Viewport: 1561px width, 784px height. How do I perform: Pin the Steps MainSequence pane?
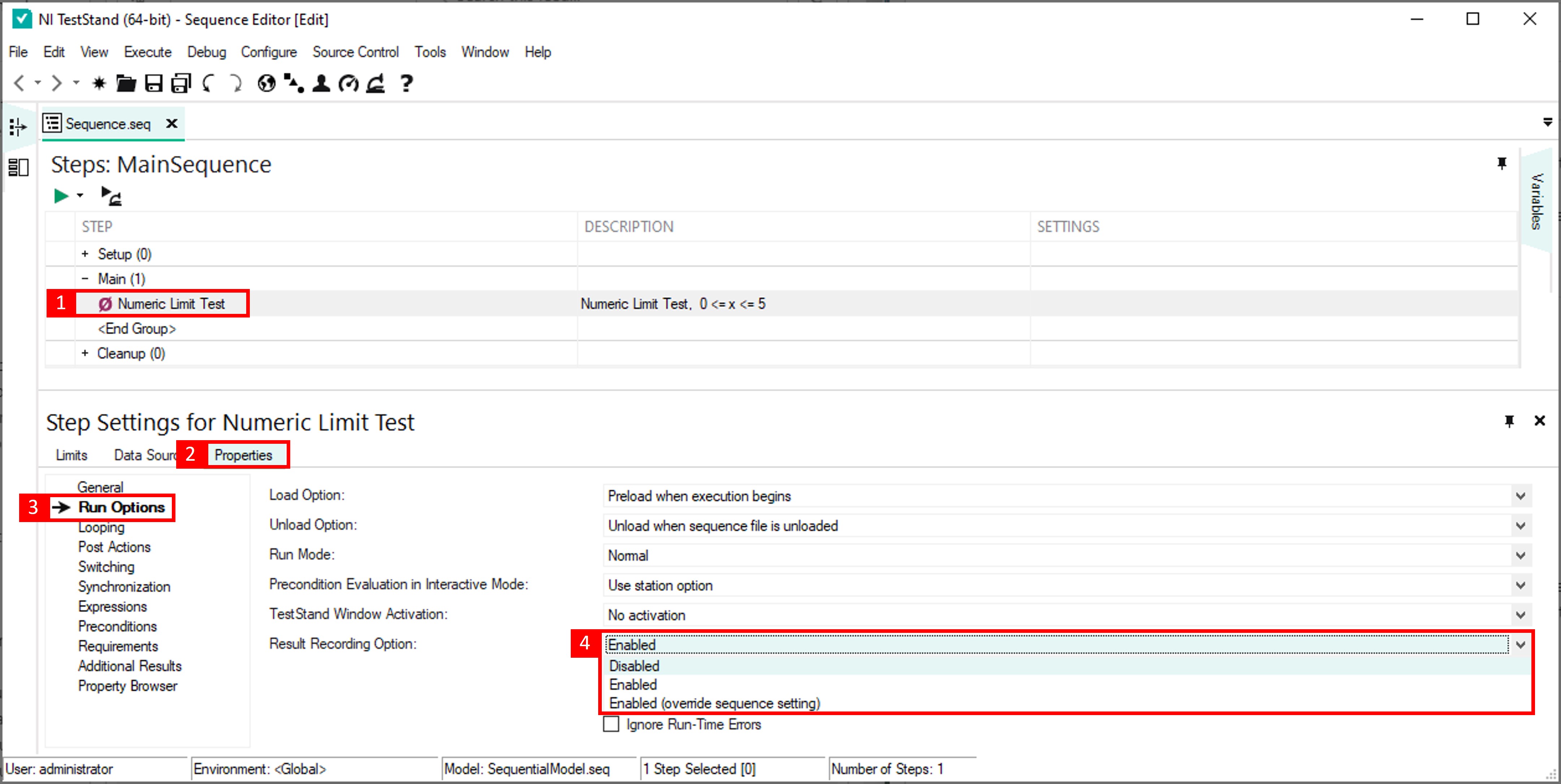(1502, 163)
